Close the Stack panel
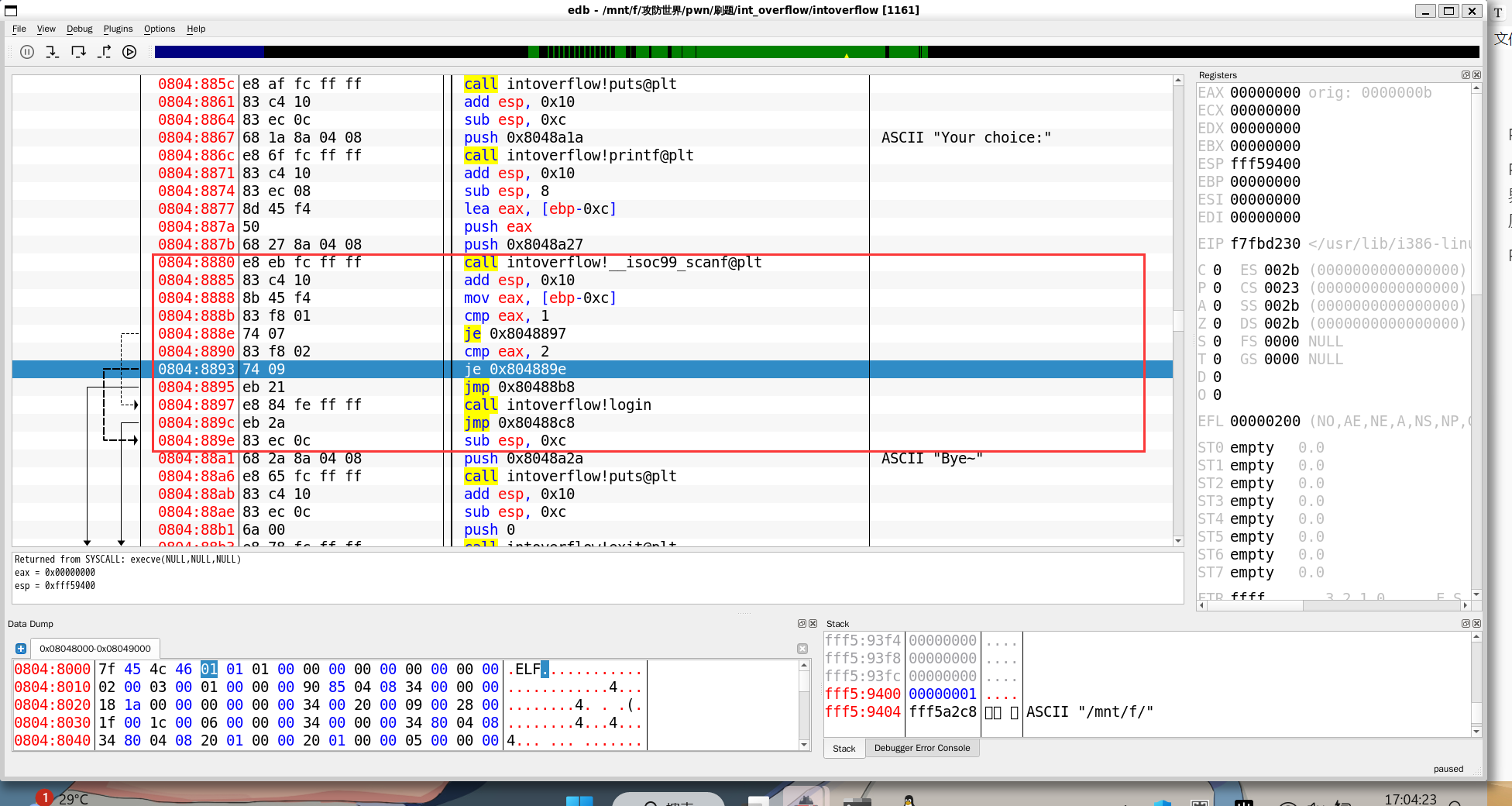Image resolution: width=1512 pixels, height=806 pixels. (1476, 623)
